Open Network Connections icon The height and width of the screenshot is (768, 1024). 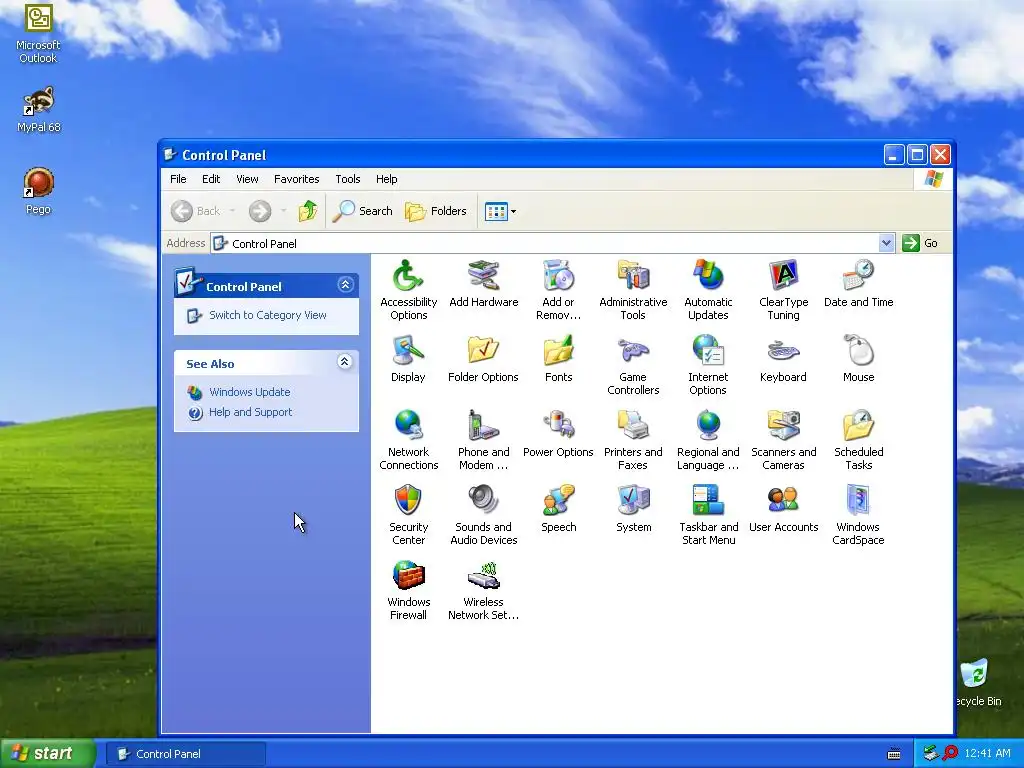click(408, 426)
